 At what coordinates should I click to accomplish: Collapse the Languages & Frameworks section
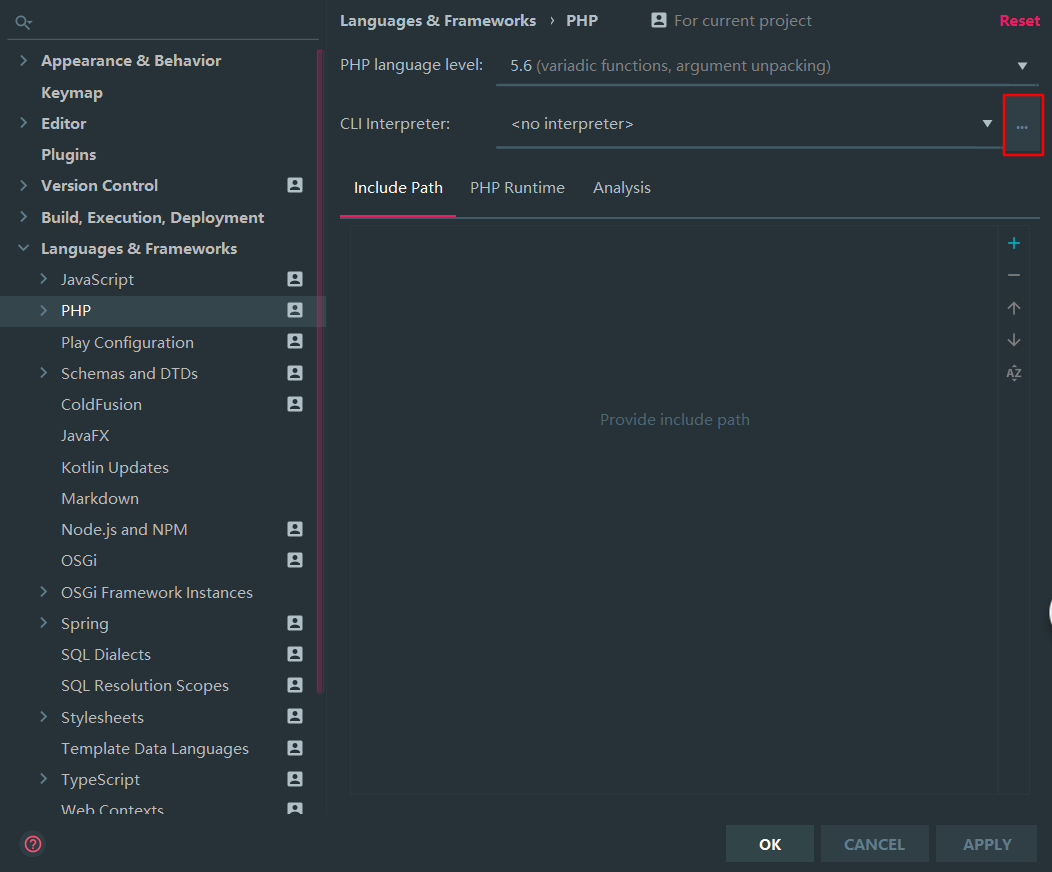[22, 248]
